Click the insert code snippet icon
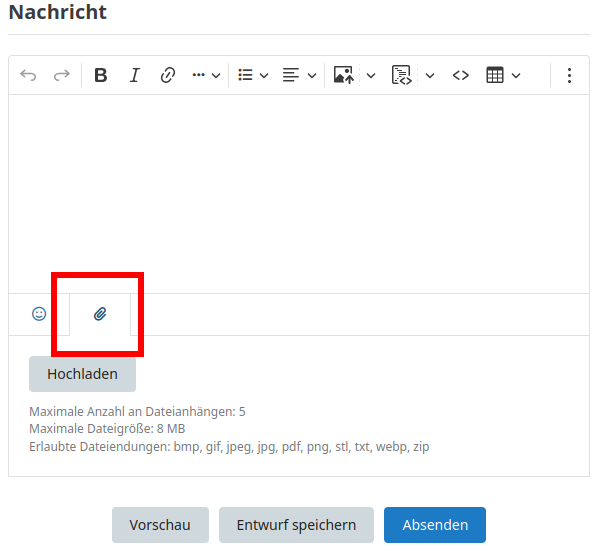Viewport: 600px width, 551px height. [402, 75]
